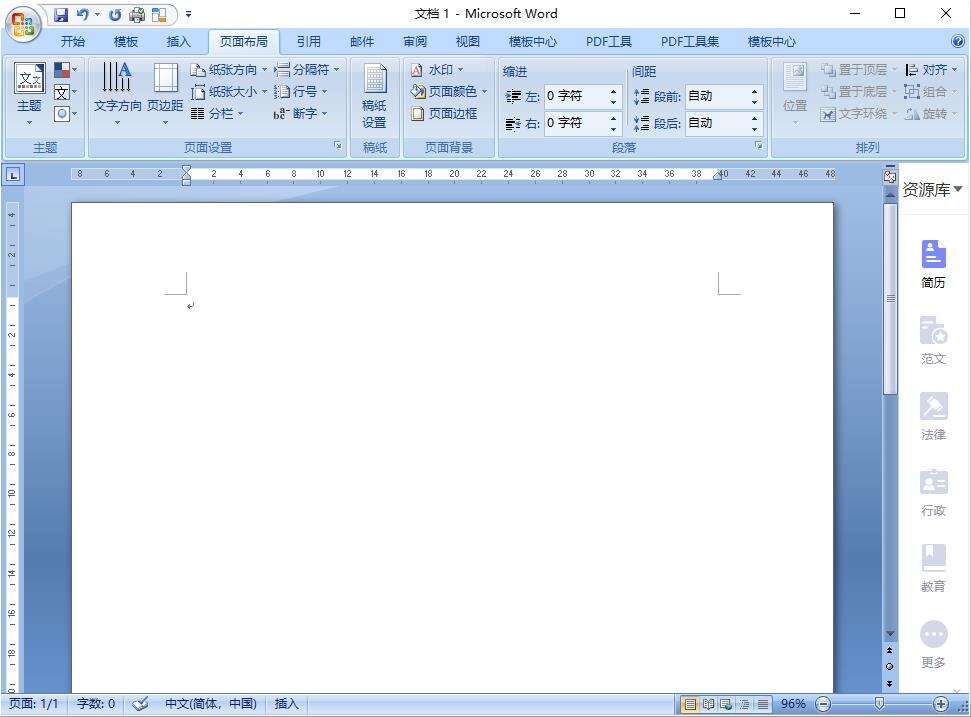Click 页面: 1/1 in the status bar
The height and width of the screenshot is (717, 971).
point(33,704)
